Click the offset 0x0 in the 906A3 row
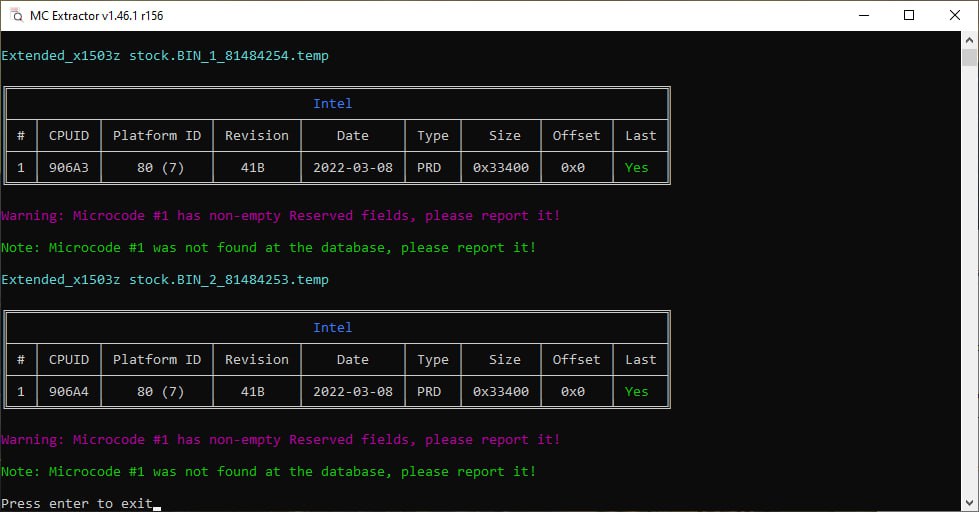Screen dimensions: 979x512 click(573, 167)
